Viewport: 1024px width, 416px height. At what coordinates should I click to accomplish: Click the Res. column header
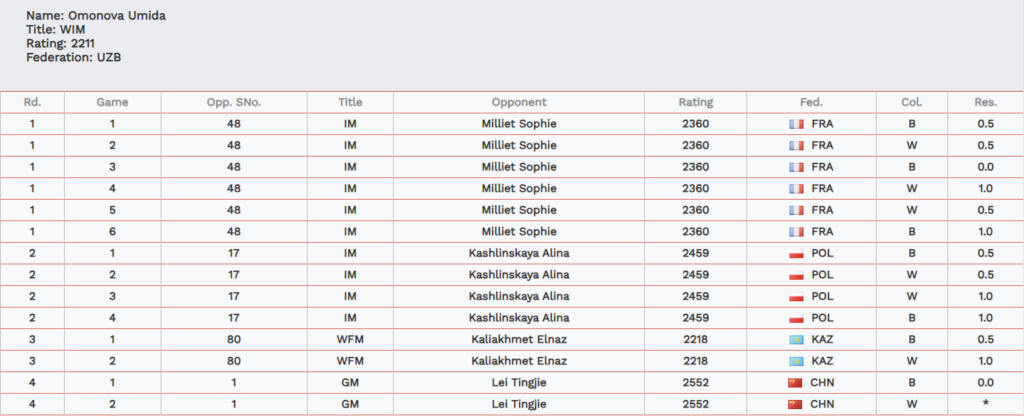coord(986,102)
